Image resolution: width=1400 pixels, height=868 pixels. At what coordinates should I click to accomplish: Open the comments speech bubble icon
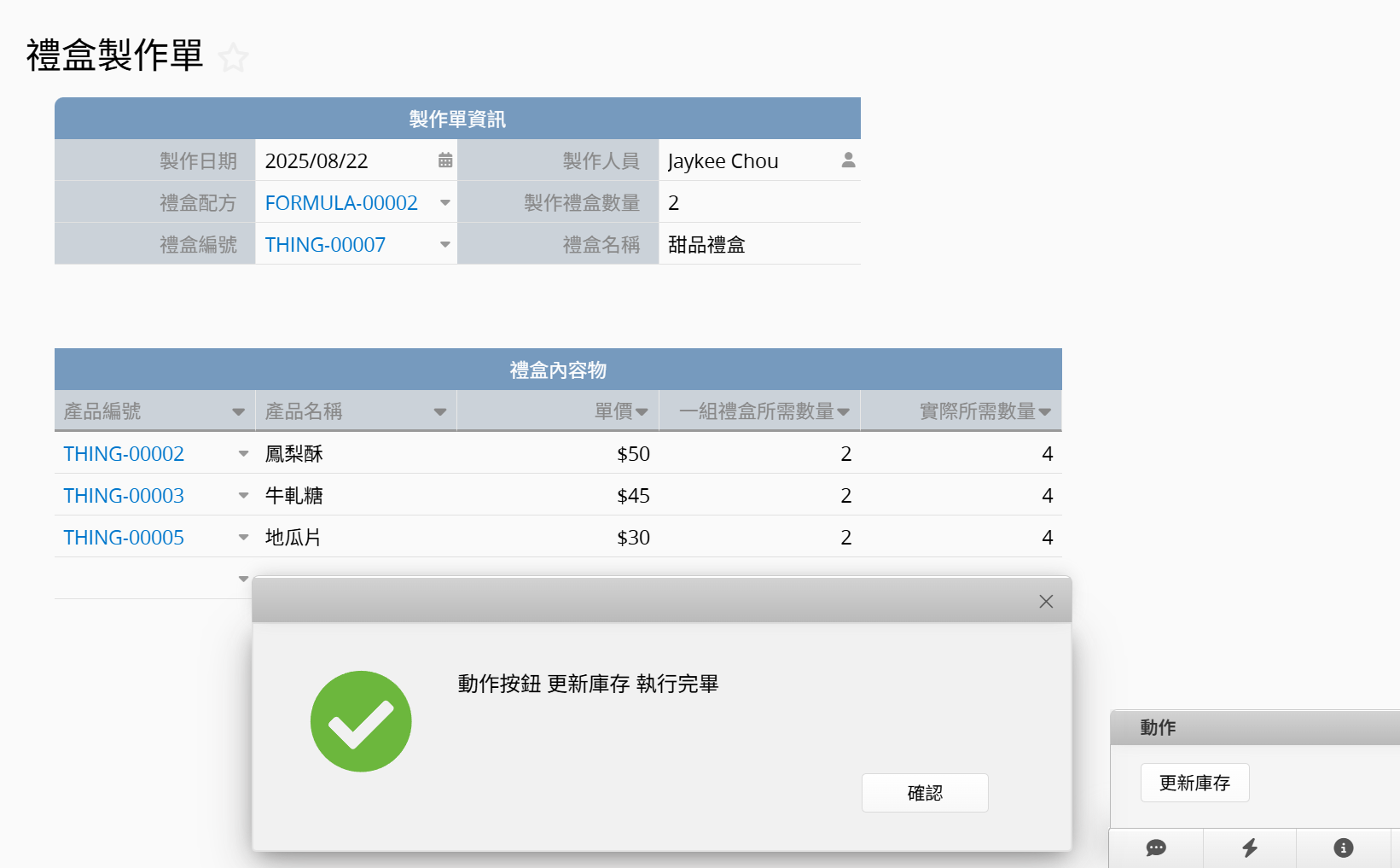1156,848
